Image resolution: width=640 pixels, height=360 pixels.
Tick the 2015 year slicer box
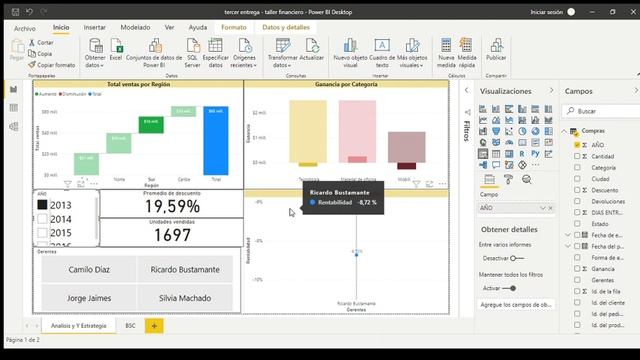(42, 233)
